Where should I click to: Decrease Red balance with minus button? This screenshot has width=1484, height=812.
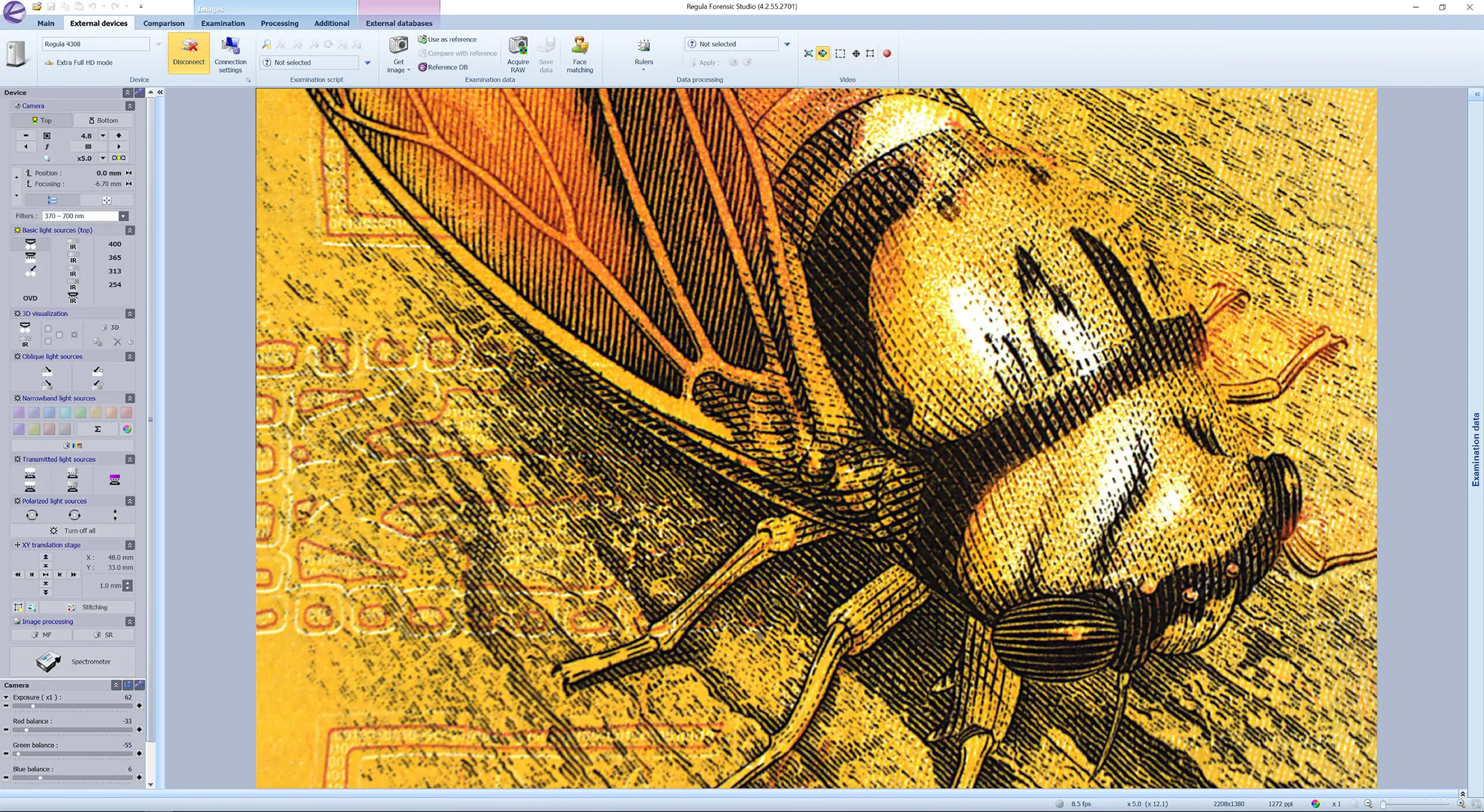tap(6, 729)
